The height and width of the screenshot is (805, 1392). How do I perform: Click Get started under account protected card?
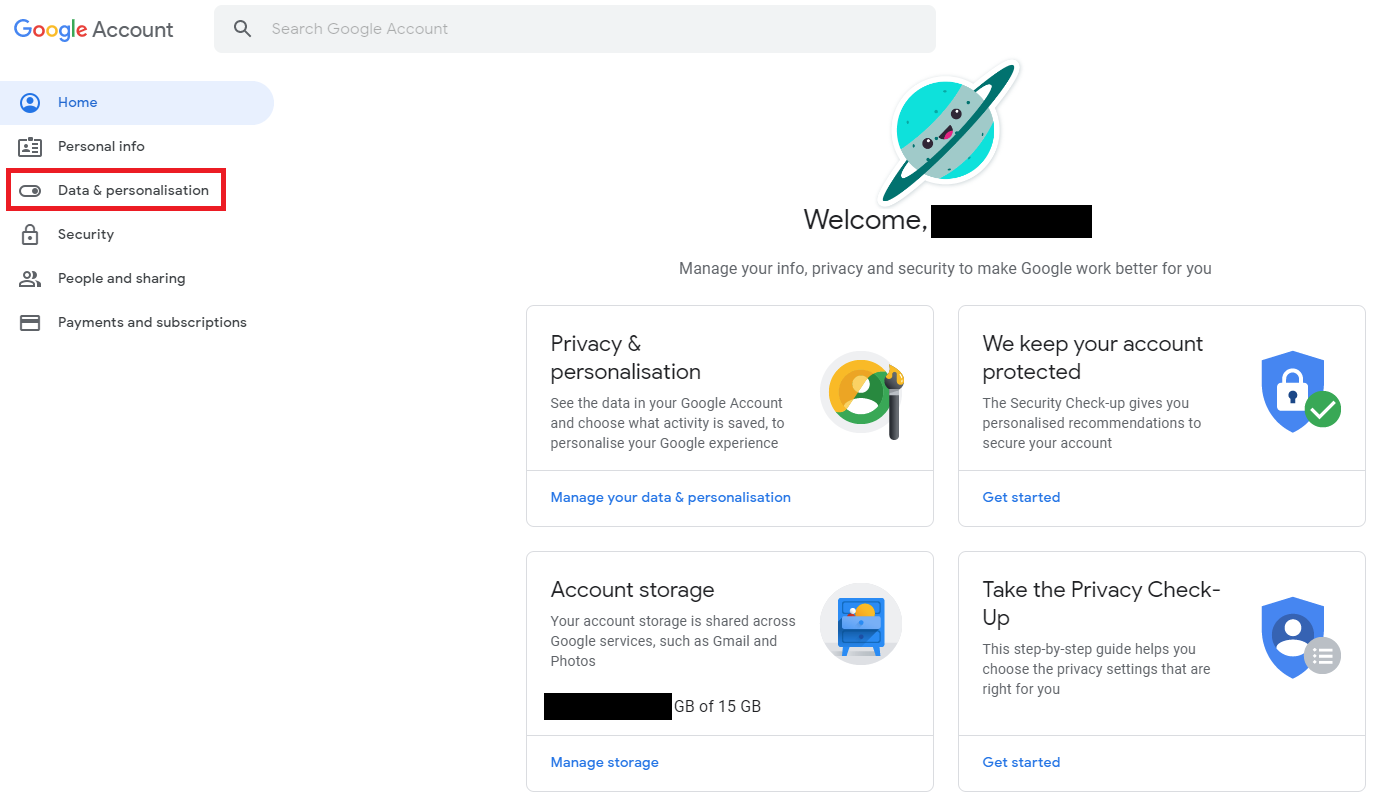[1021, 497]
